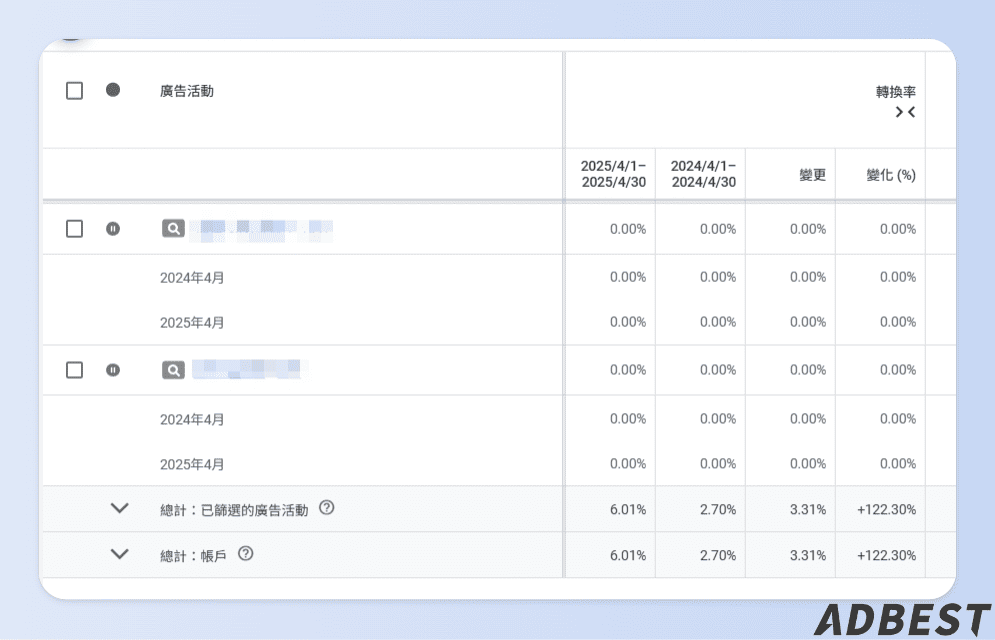The width and height of the screenshot is (995, 640).
Task: Sort by the 變更 column header
Action: [812, 174]
